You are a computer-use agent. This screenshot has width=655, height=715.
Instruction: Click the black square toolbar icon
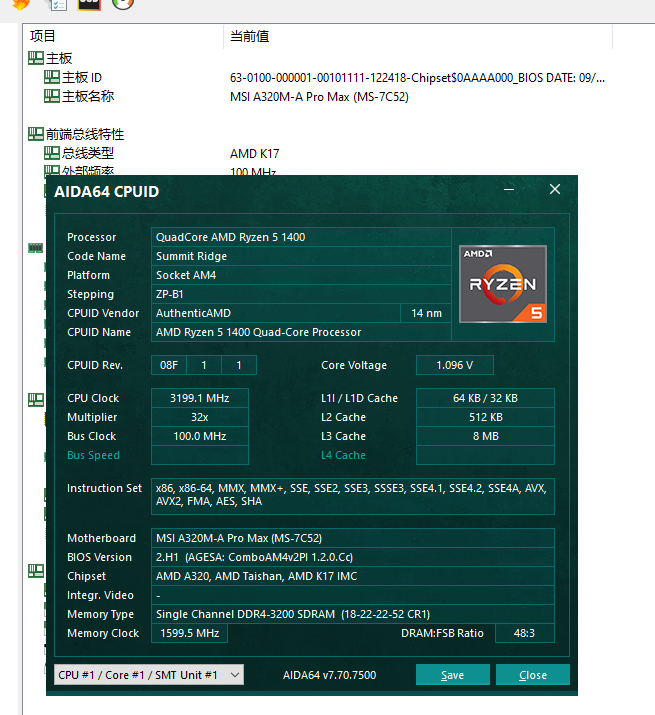pyautogui.click(x=89, y=3)
